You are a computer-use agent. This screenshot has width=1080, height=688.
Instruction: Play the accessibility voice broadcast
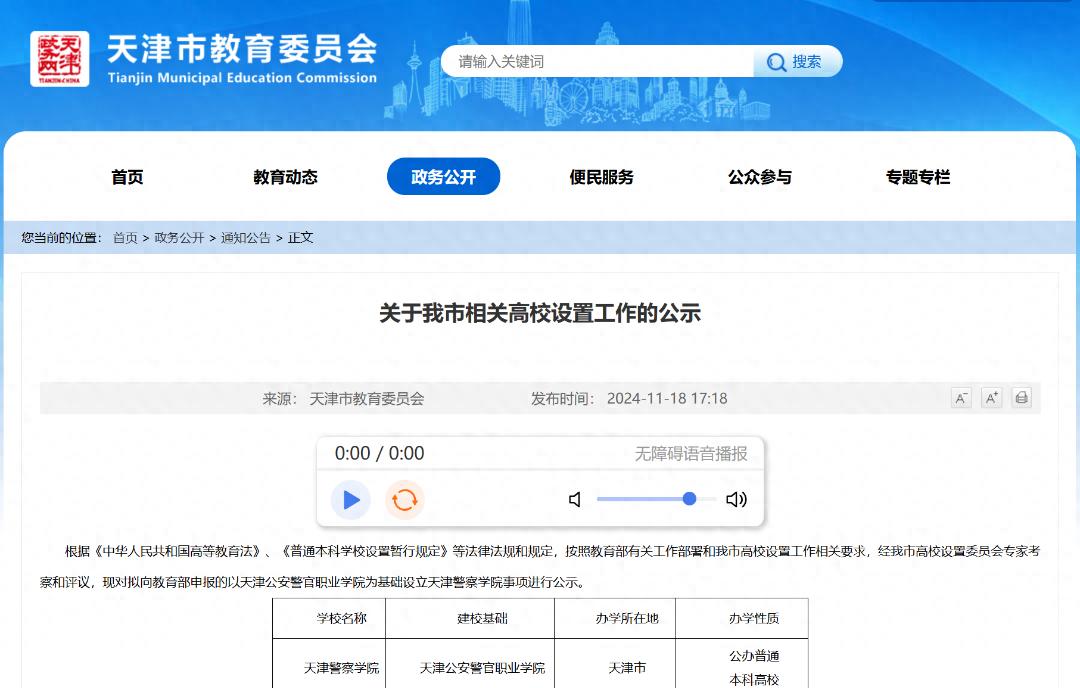click(x=351, y=500)
